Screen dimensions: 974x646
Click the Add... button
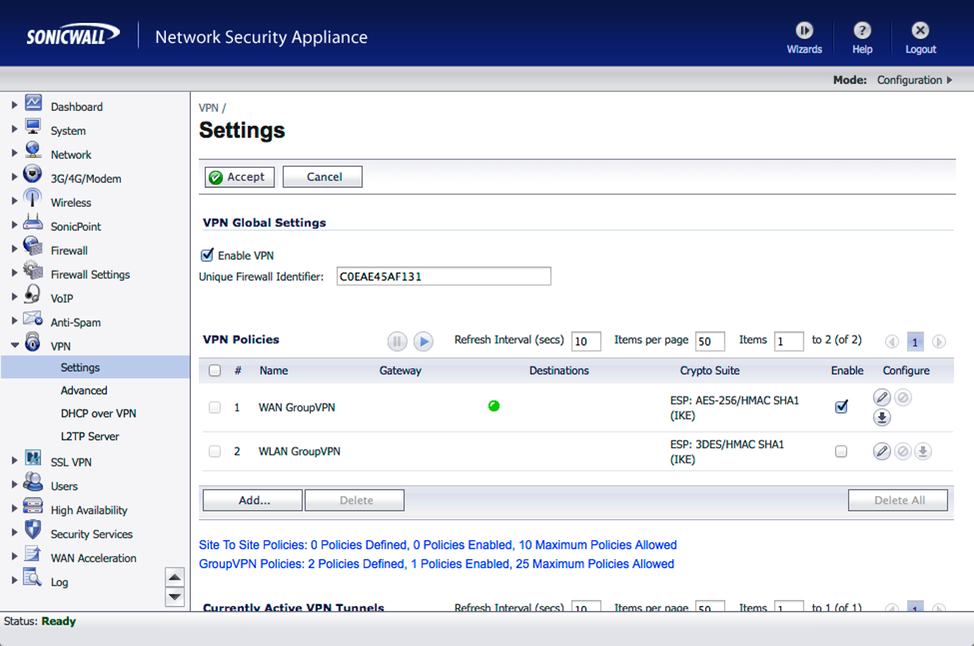point(253,500)
